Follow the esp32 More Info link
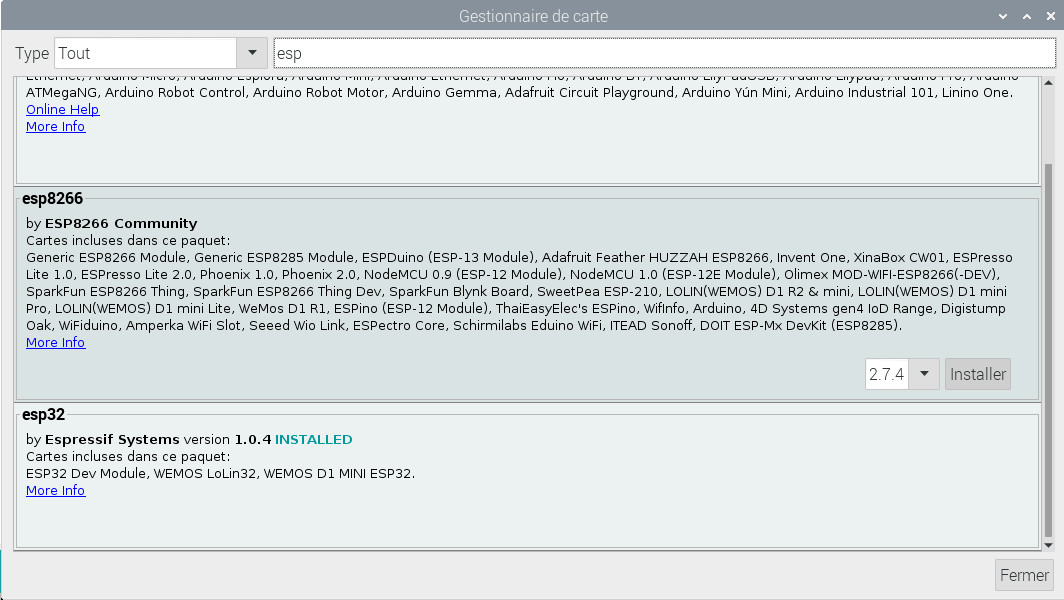1064x600 pixels. 55,491
